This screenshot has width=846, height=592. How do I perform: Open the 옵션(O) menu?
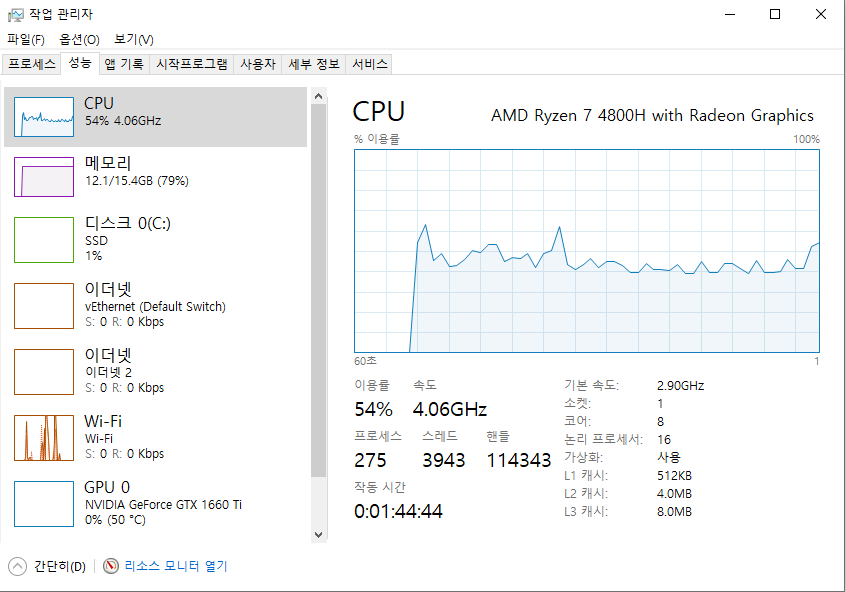point(79,39)
